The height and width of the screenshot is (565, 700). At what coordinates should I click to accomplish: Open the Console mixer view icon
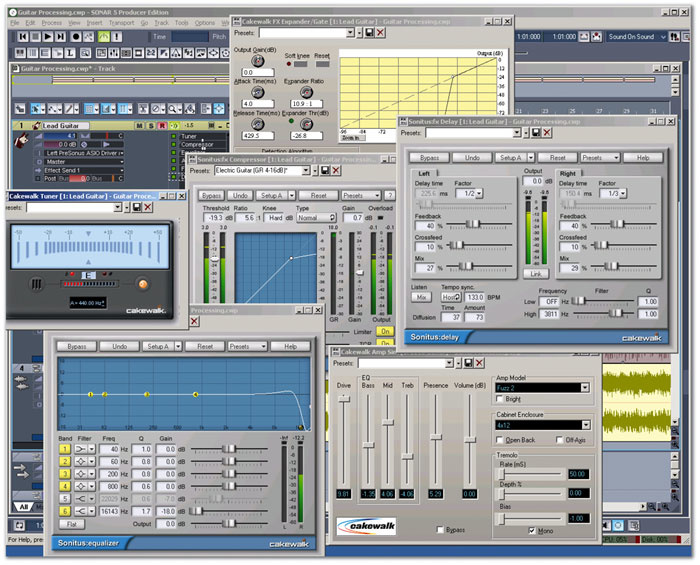(113, 53)
